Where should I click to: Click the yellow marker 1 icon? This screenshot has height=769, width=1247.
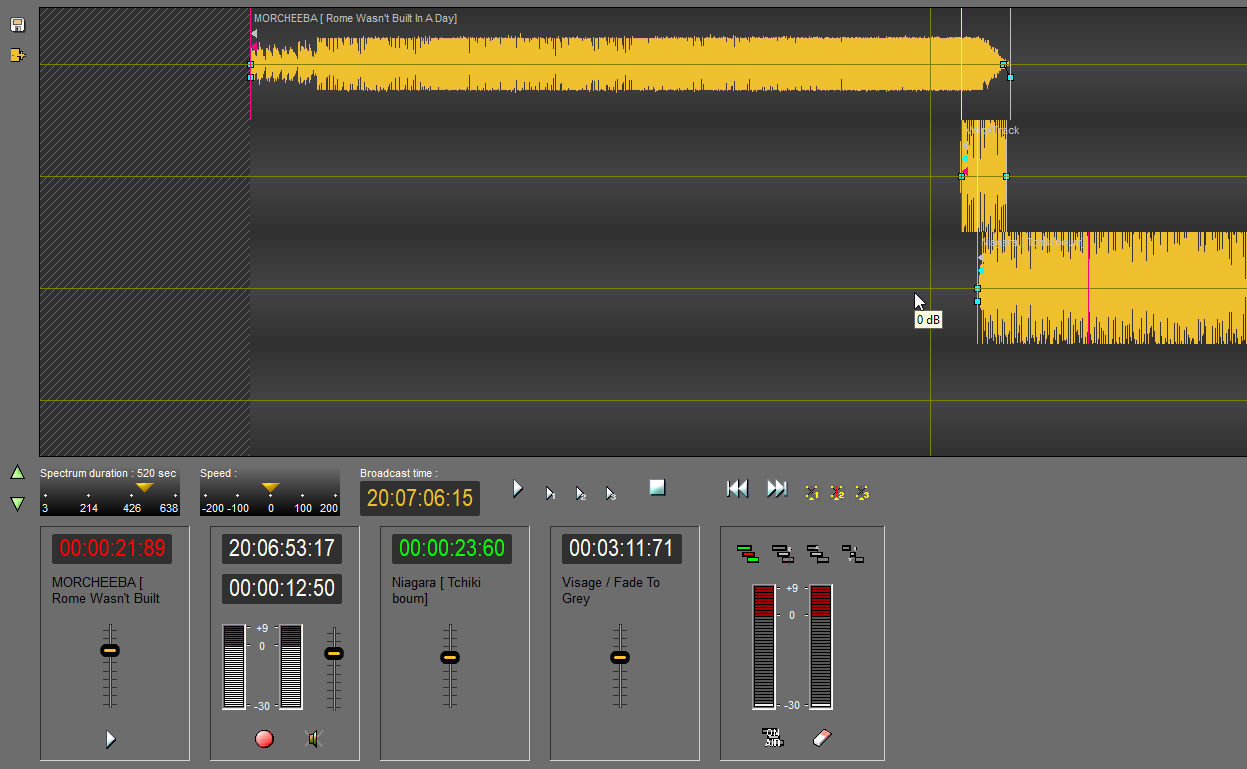(x=812, y=493)
